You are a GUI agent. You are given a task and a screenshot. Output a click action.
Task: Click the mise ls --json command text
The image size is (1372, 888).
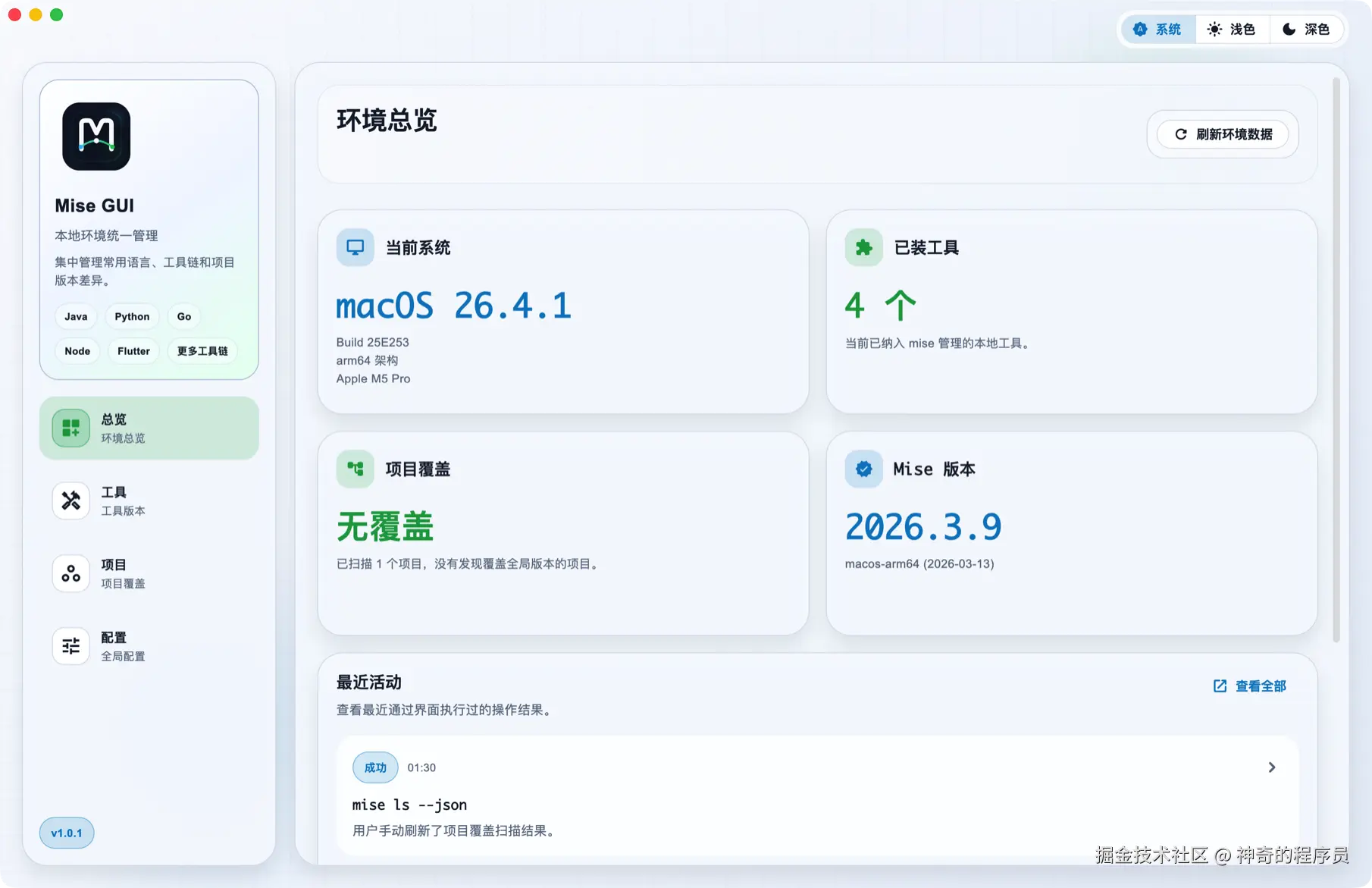click(x=409, y=805)
